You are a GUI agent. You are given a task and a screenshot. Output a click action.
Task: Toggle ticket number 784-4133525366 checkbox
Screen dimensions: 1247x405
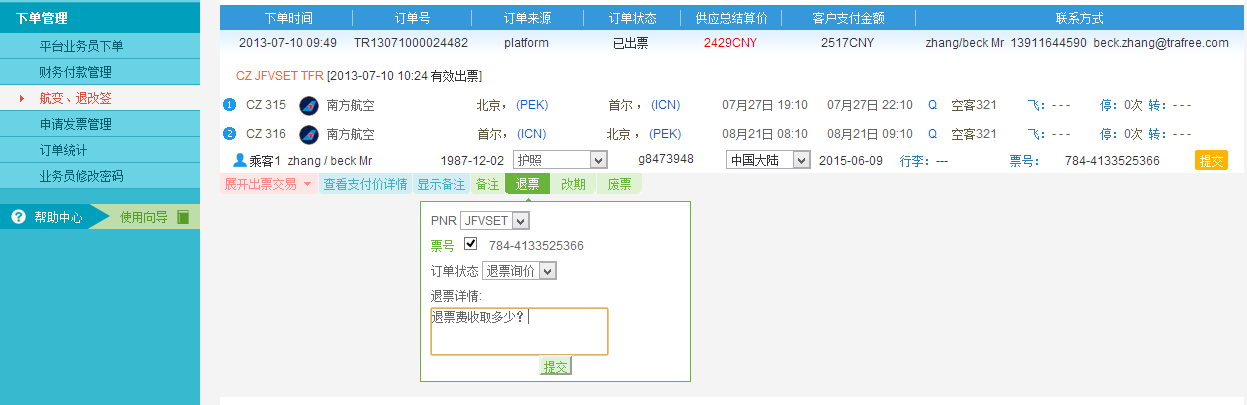(x=470, y=244)
